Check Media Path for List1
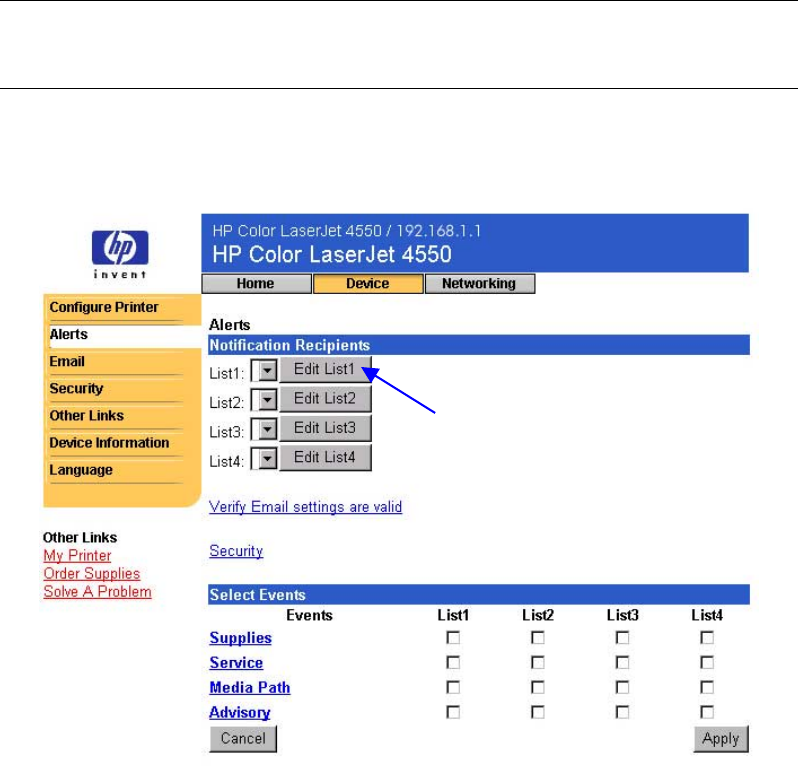This screenshot has height=774, width=798. pyautogui.click(x=453, y=687)
